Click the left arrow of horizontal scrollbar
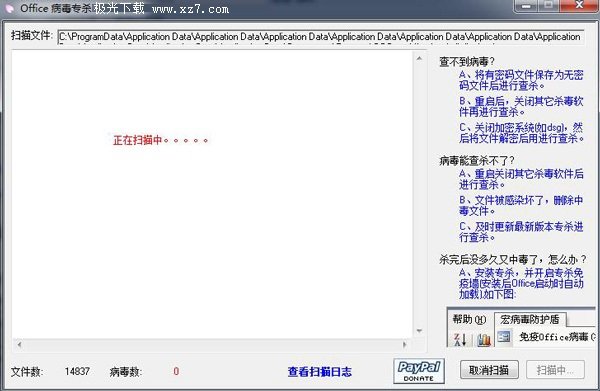The image size is (600, 391). (19, 345)
